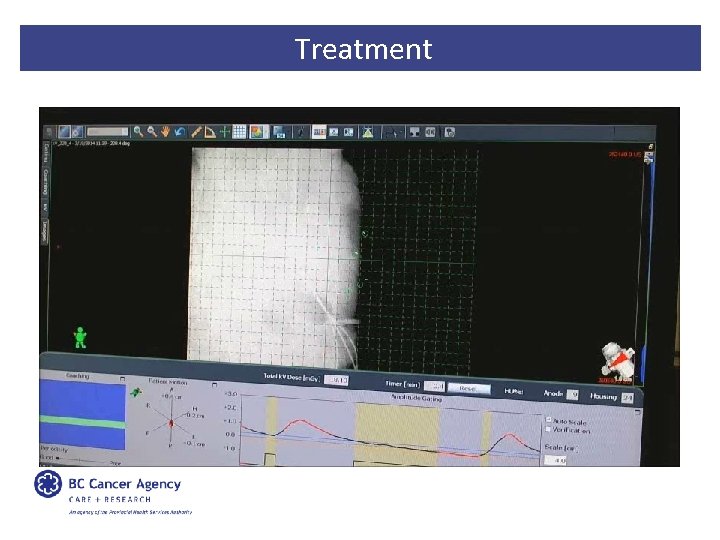Select the ruler distance measurement tool
This screenshot has height=540, width=720.
click(x=196, y=132)
